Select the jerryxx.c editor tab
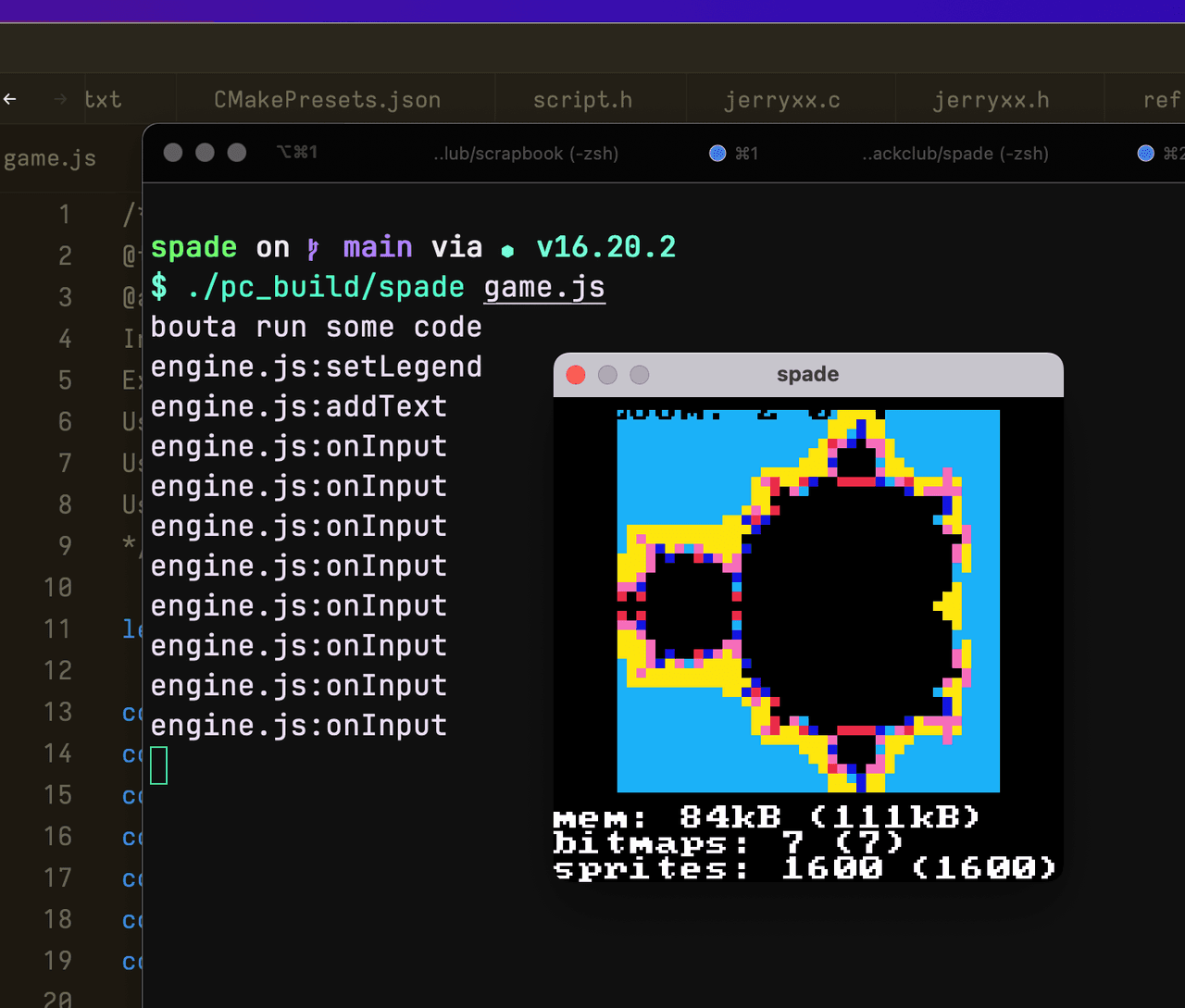This screenshot has width=1185, height=1008. (781, 100)
